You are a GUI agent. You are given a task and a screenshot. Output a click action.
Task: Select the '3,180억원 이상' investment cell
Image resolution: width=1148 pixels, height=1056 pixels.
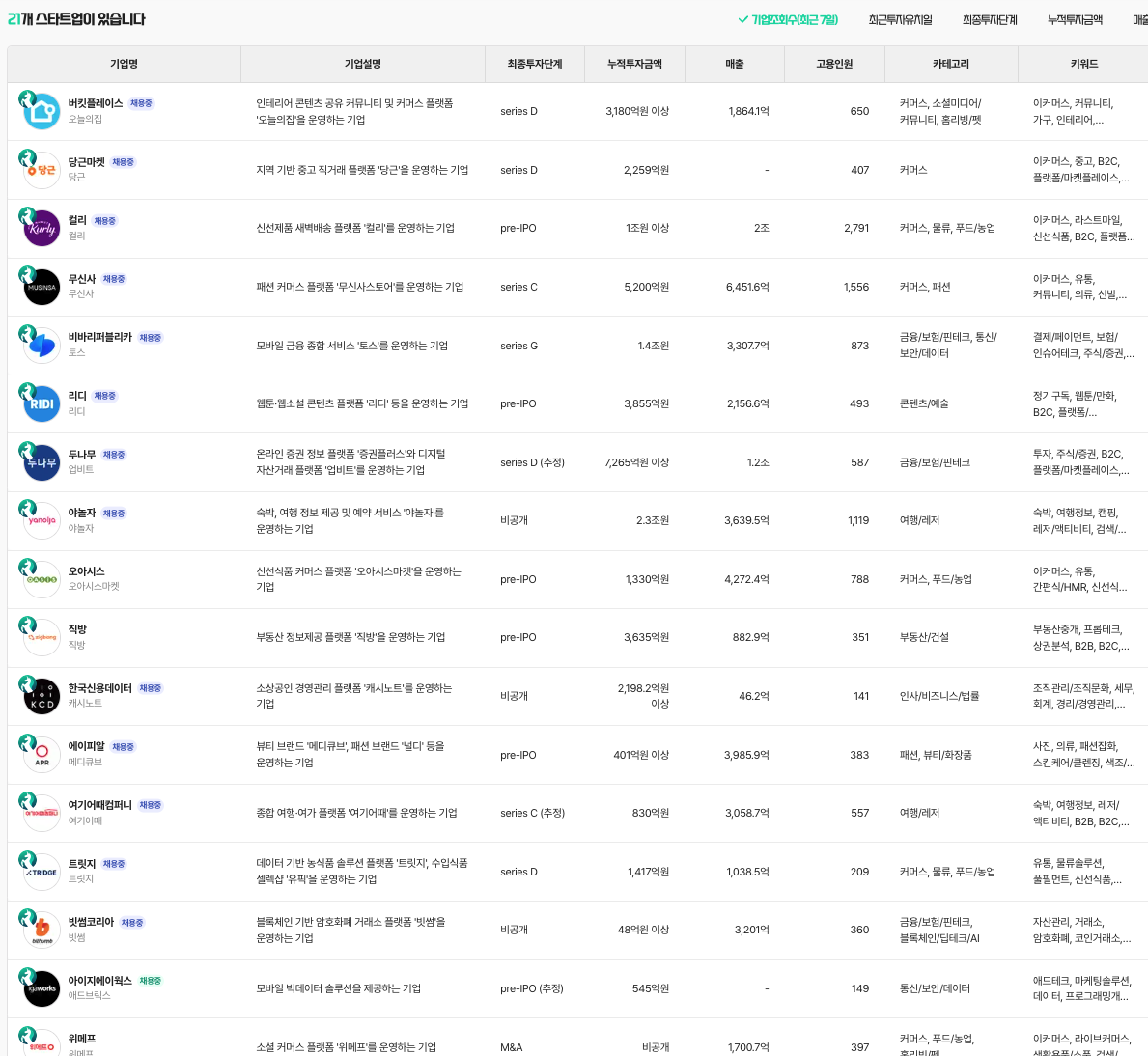pos(637,111)
